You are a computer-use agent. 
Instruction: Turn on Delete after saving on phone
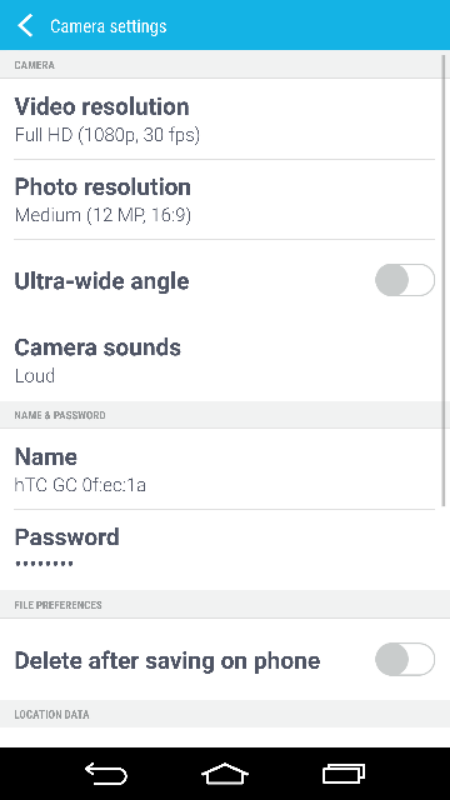405,659
